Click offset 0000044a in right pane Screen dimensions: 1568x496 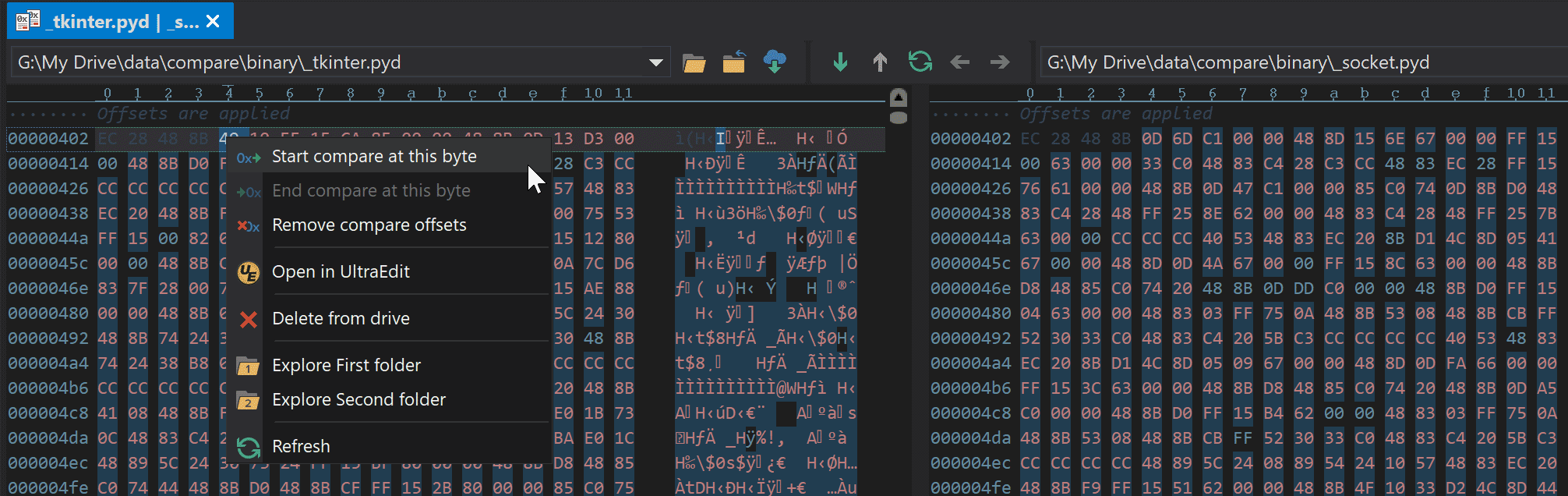(971, 239)
